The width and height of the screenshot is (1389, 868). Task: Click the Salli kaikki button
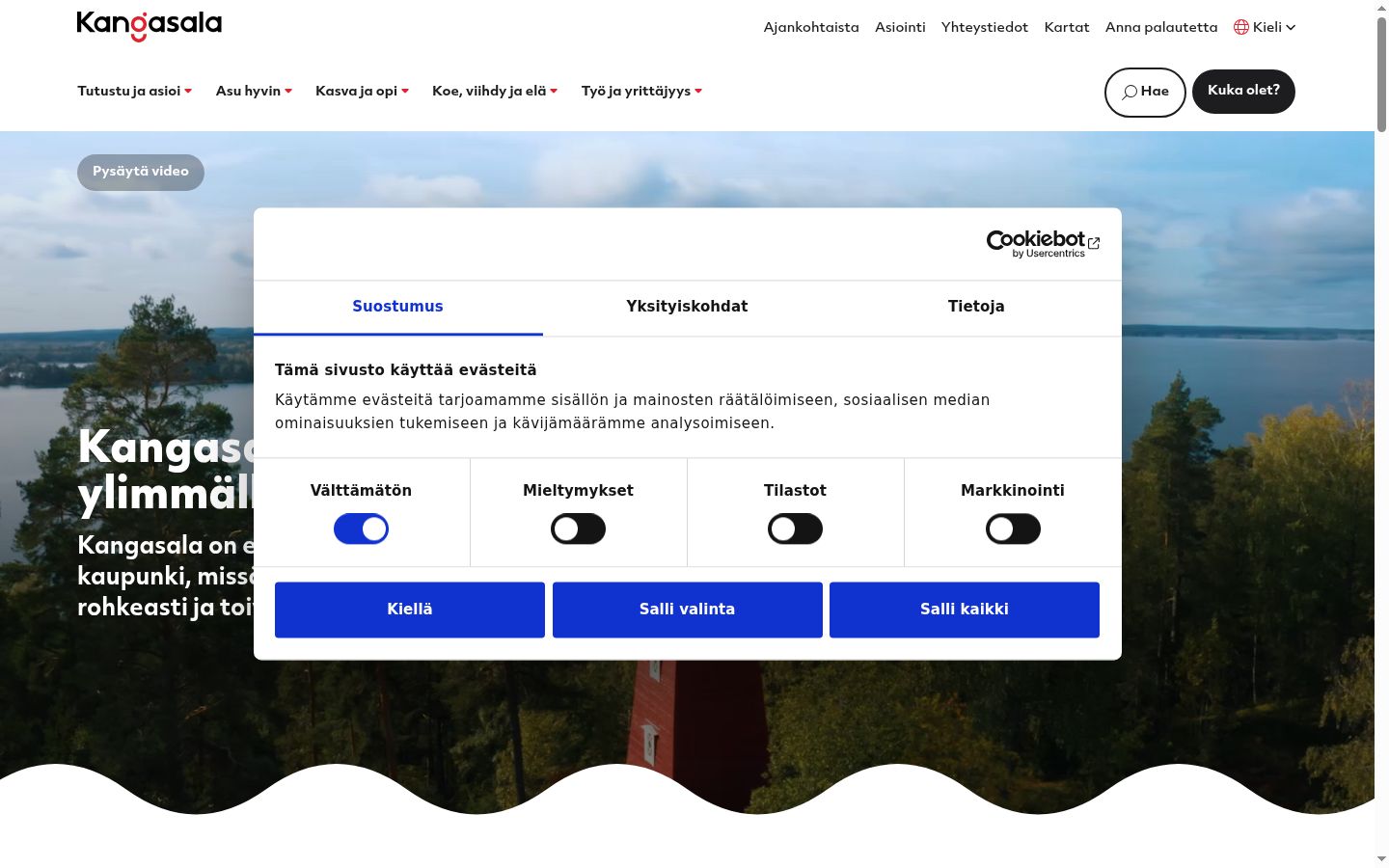[x=965, y=610]
